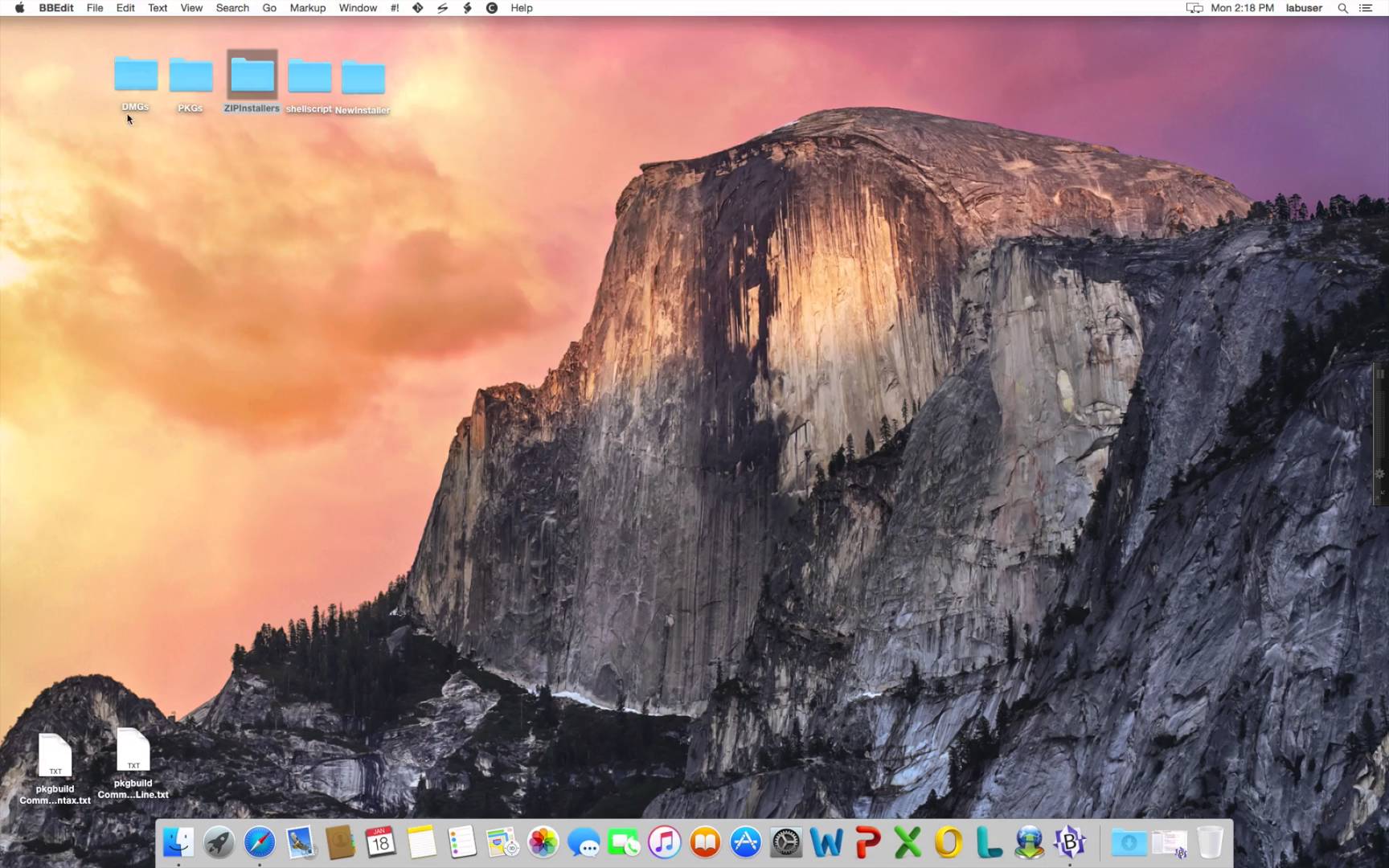The width and height of the screenshot is (1389, 868).
Task: Expand the shebang #! menu
Action: coord(395,8)
